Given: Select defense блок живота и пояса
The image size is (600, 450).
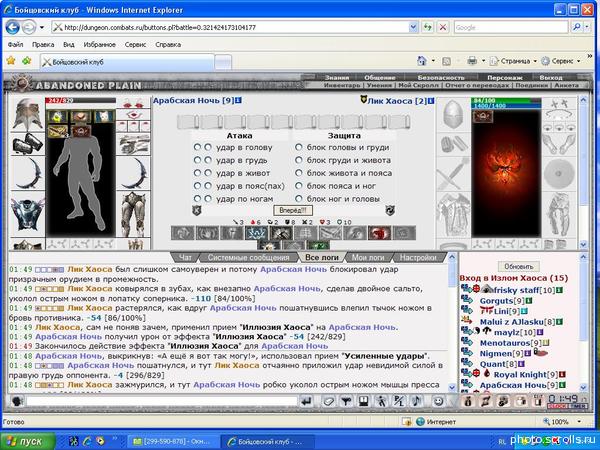Looking at the screenshot, I should (x=299, y=173).
